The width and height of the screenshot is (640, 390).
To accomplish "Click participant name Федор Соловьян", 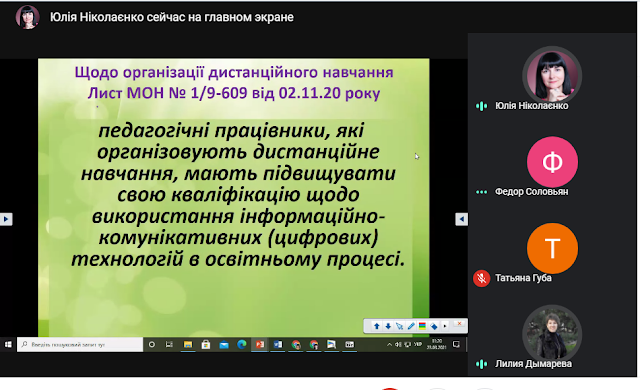I will (x=531, y=192).
